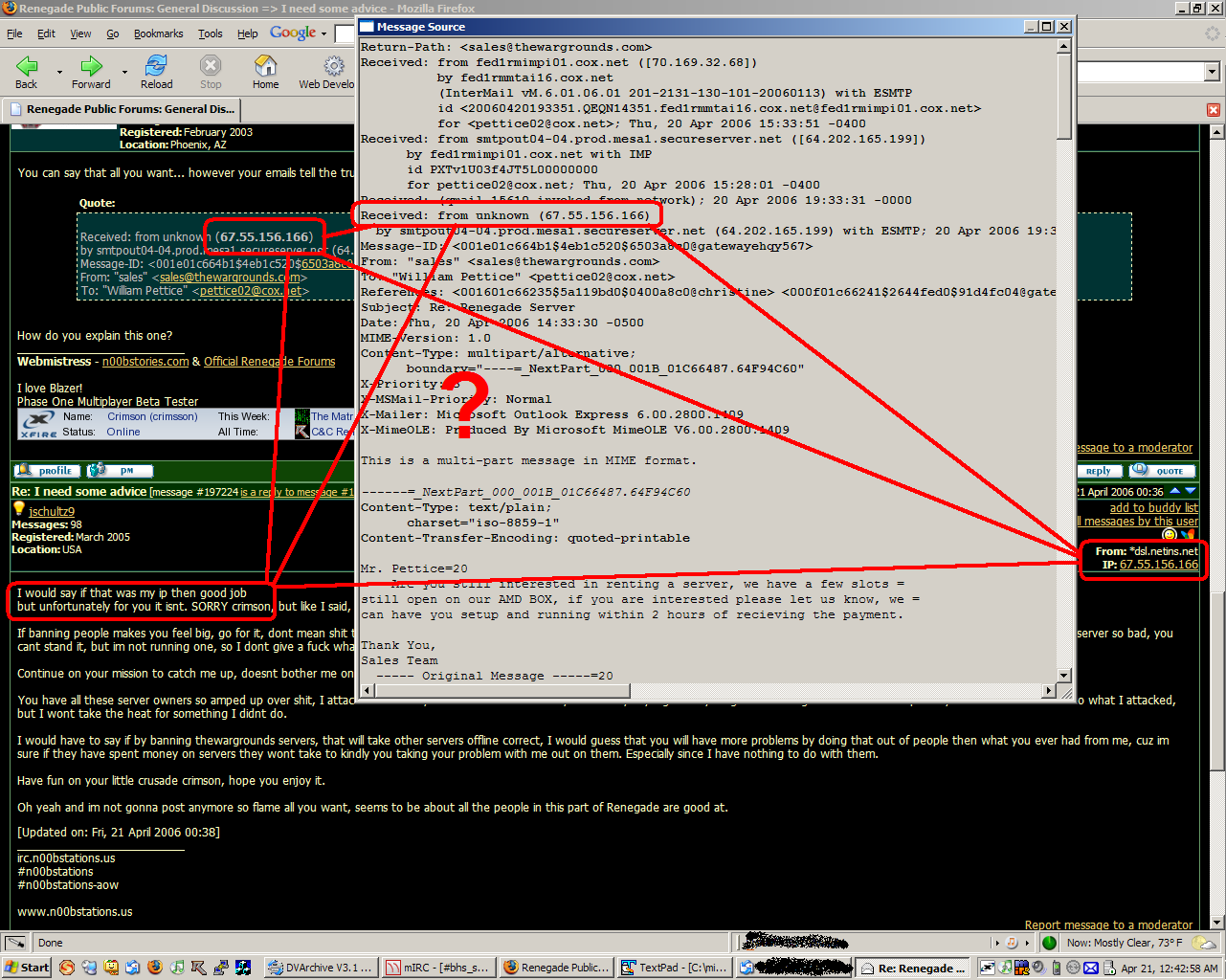Open the jschultz9 user profile link
1226x980 pixels.
(x=51, y=512)
